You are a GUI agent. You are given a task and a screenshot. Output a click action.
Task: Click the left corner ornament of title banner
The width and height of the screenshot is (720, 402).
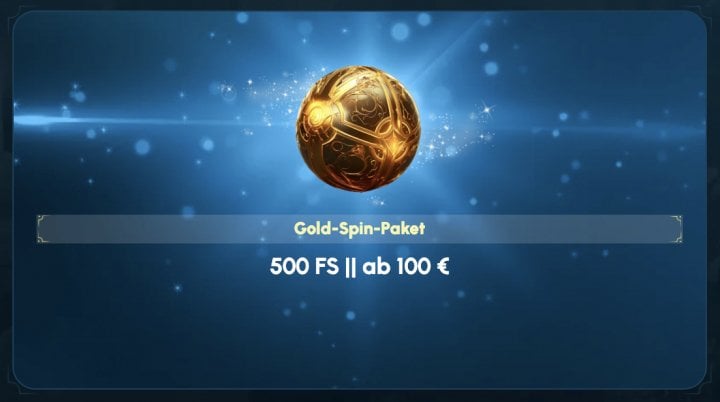42,229
